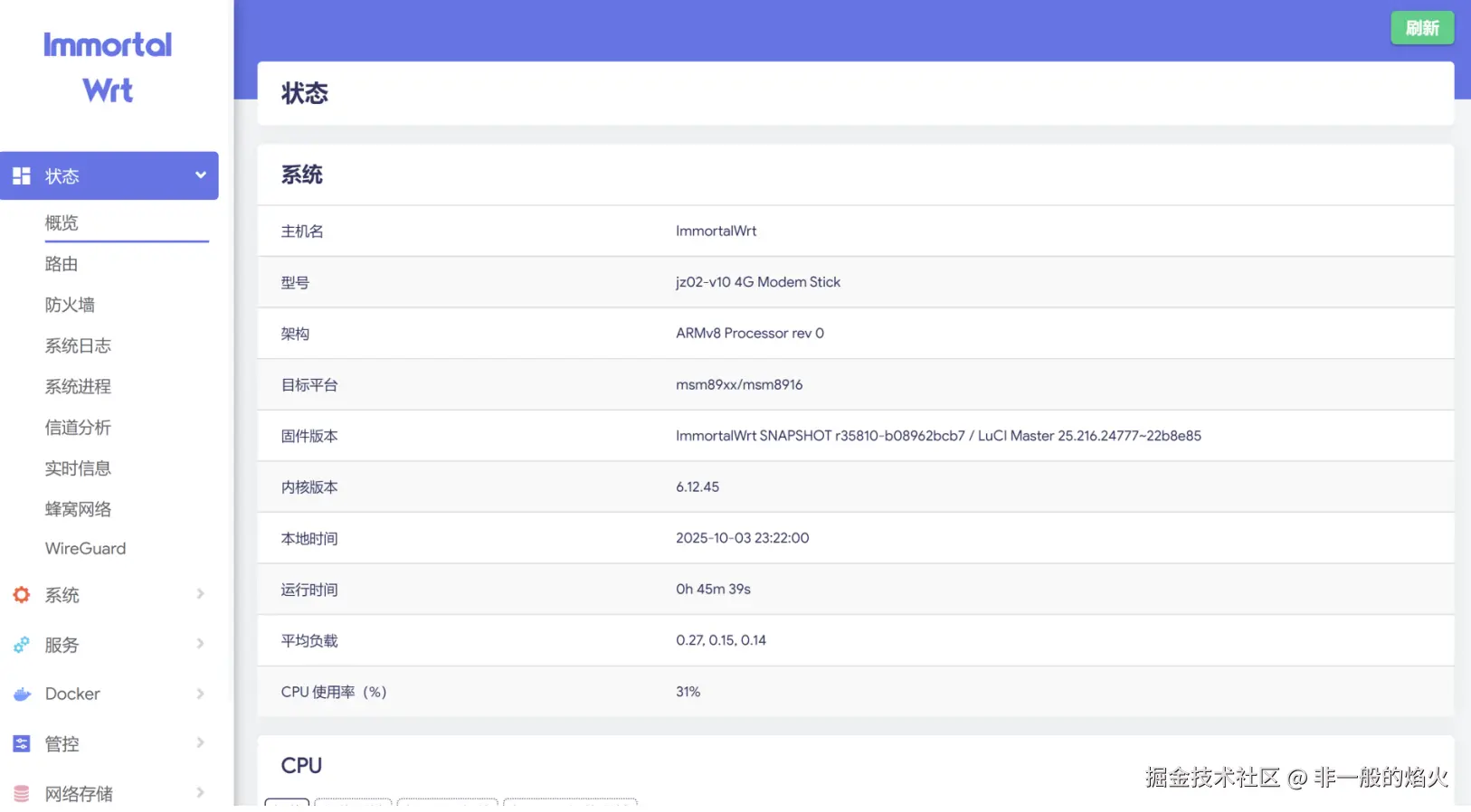
Task: Click the 管控 sliders icon
Action: 22,743
